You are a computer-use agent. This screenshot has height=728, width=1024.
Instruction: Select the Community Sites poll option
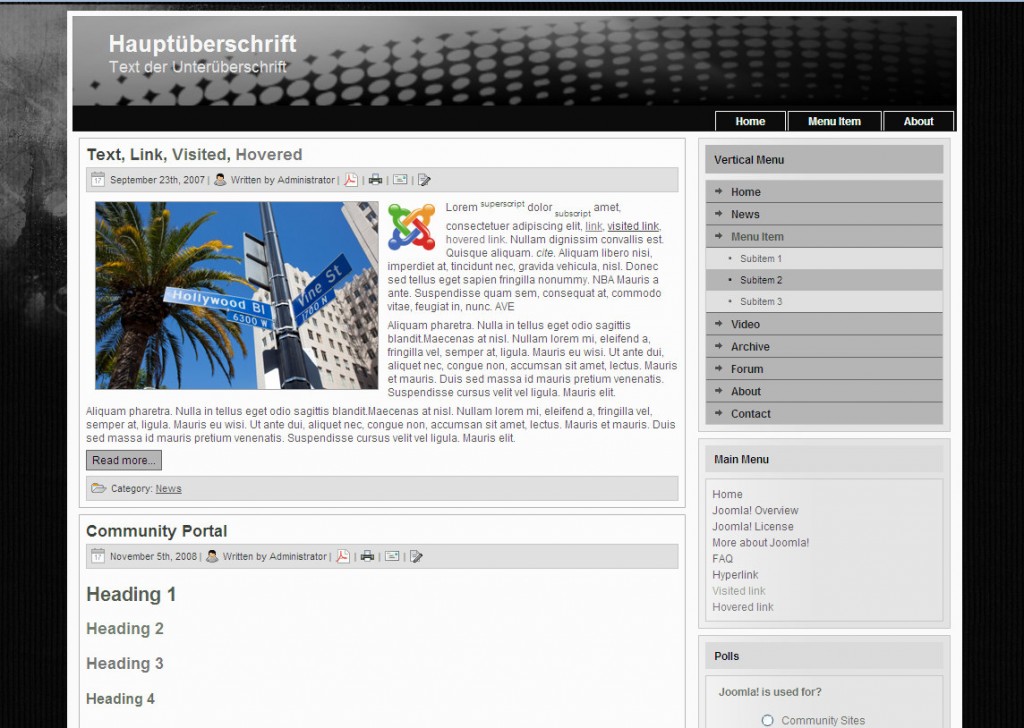pos(768,720)
